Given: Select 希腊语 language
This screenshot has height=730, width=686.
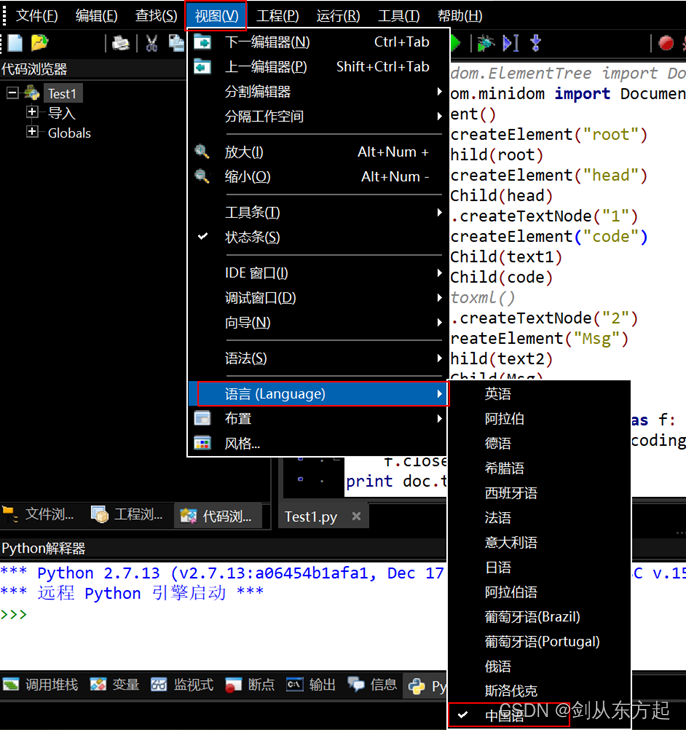Looking at the screenshot, I should (539, 468).
